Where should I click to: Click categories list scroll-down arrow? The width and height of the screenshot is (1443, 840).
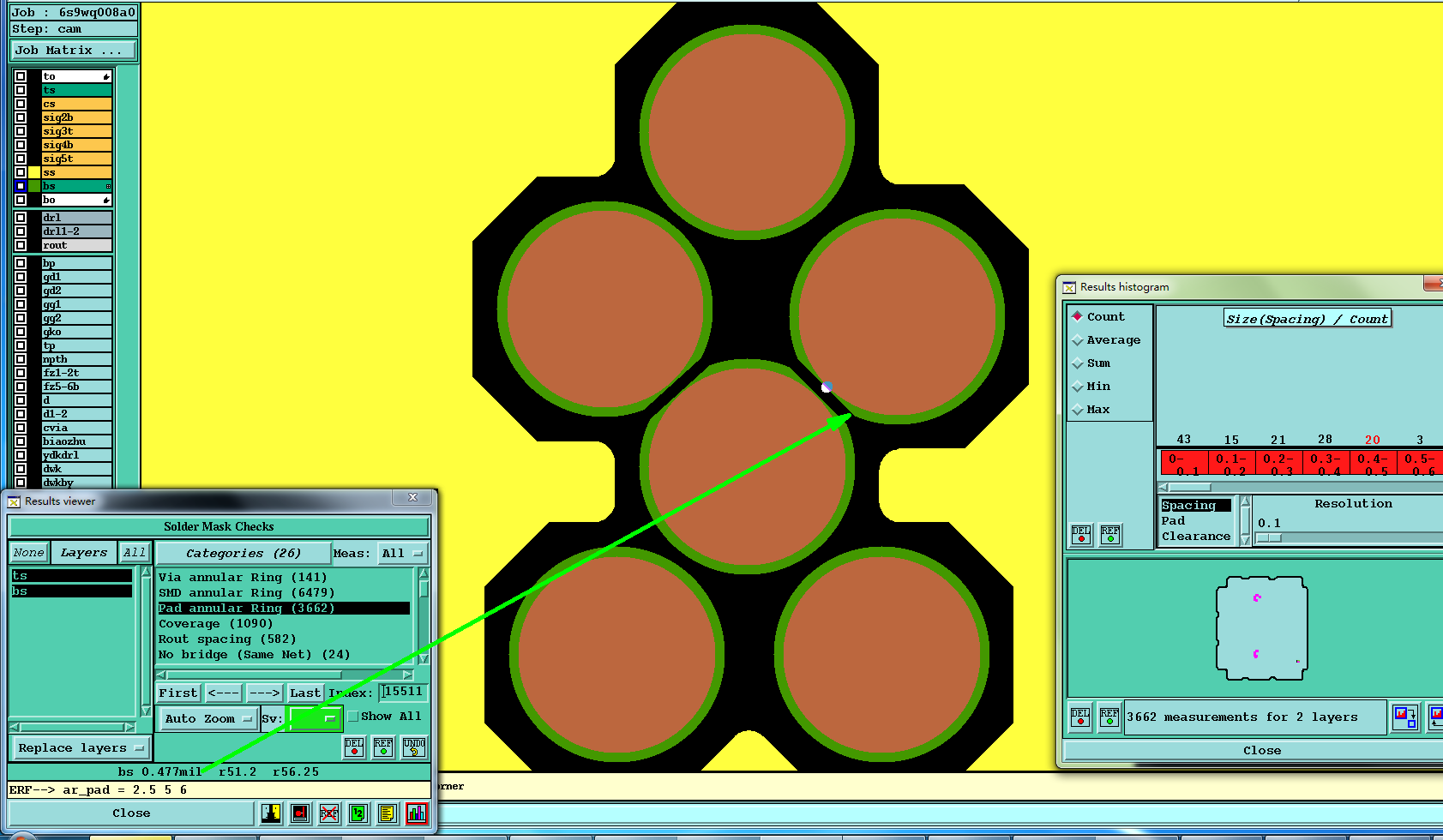[x=423, y=659]
